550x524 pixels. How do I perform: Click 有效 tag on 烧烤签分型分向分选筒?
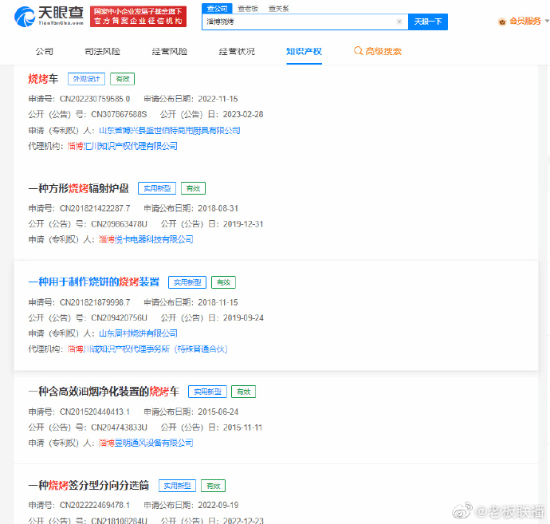click(x=213, y=485)
